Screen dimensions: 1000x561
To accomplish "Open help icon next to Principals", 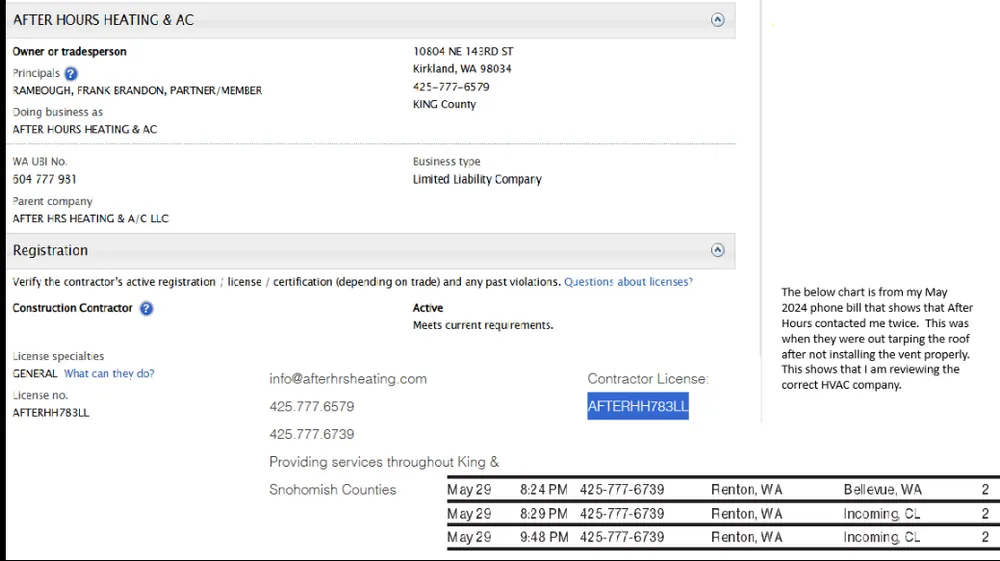I will (70, 74).
